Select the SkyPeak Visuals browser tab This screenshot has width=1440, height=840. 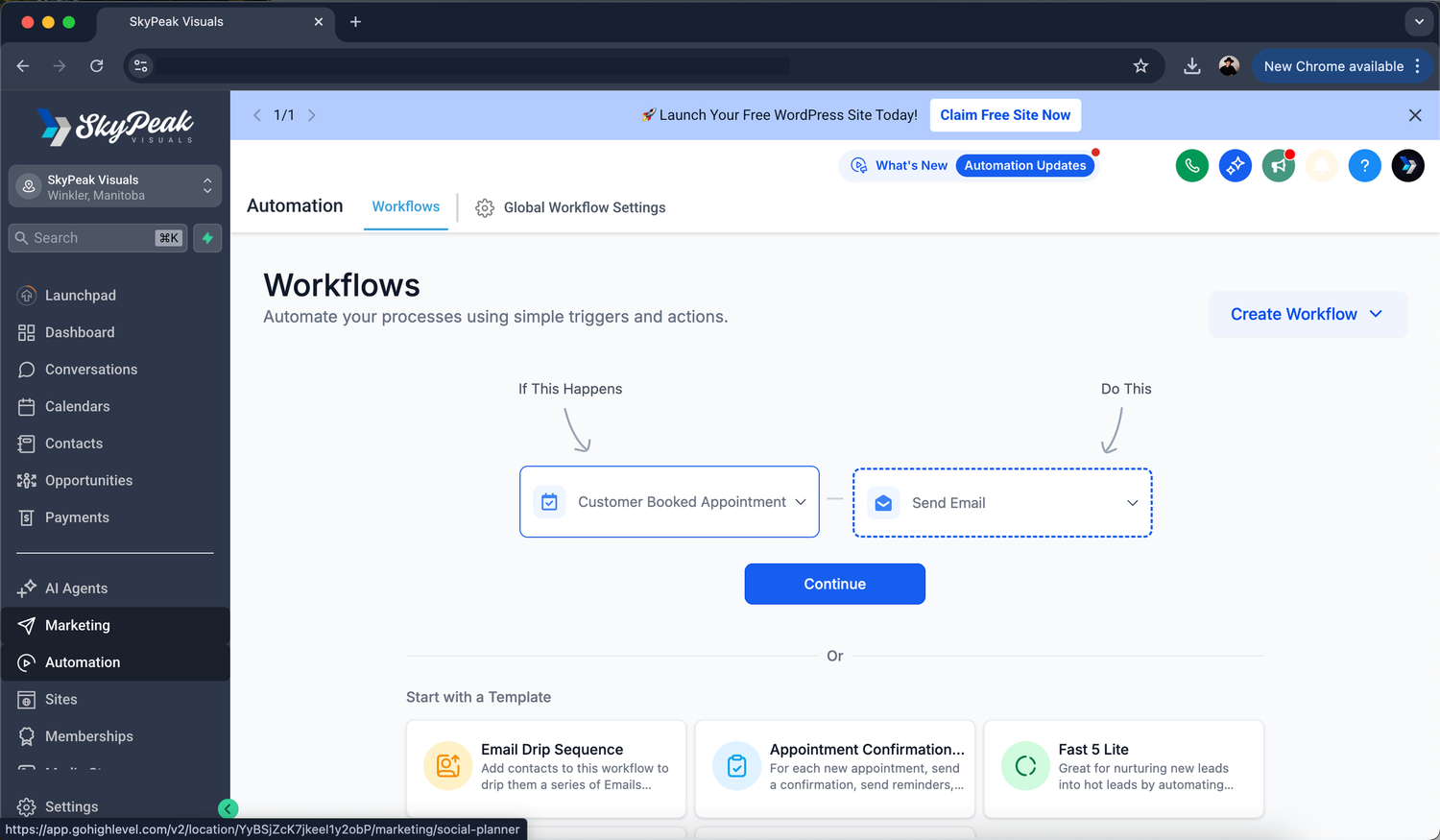click(x=214, y=21)
